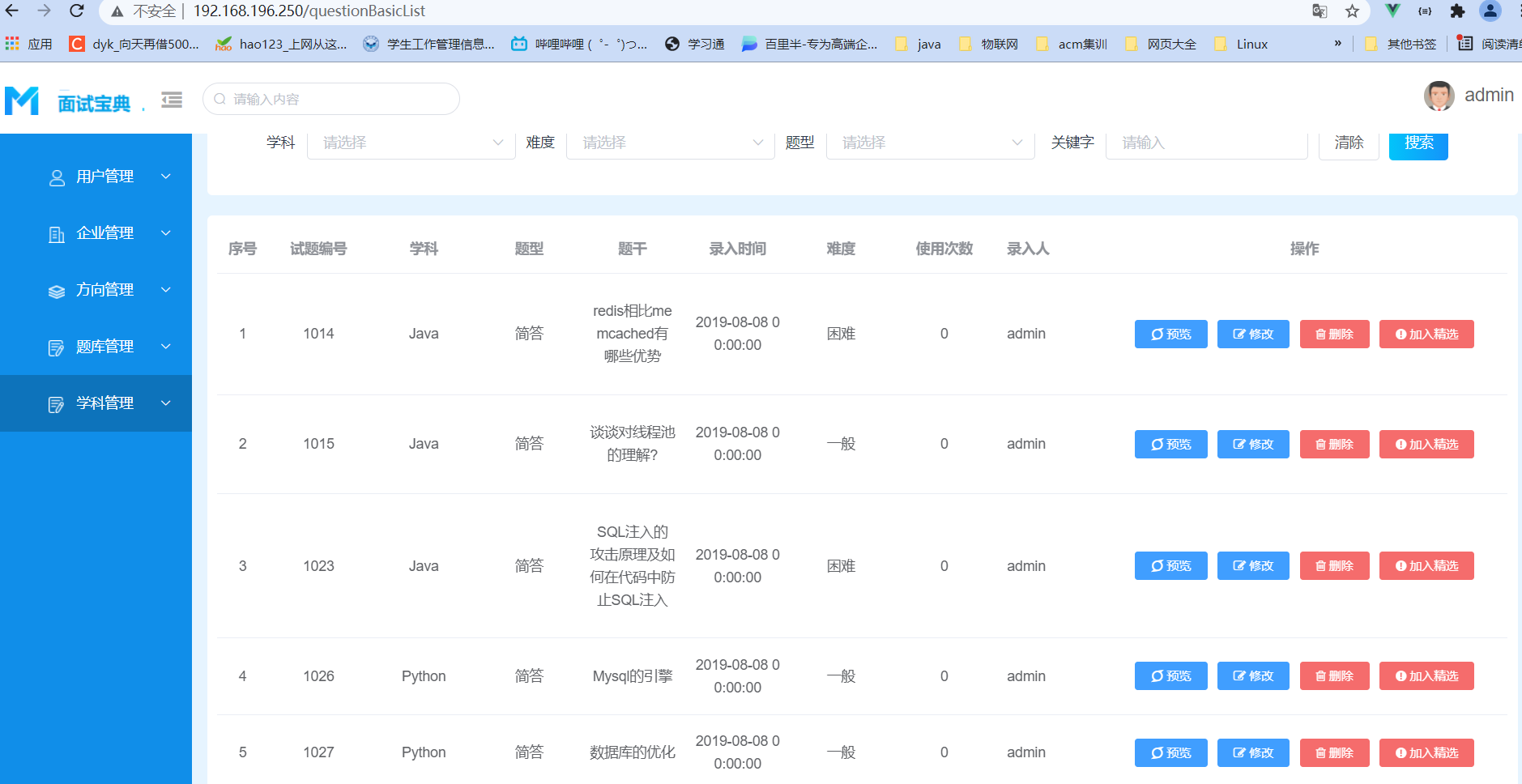Click the question bank management icon
Image resolution: width=1522 pixels, height=784 pixels.
point(57,347)
